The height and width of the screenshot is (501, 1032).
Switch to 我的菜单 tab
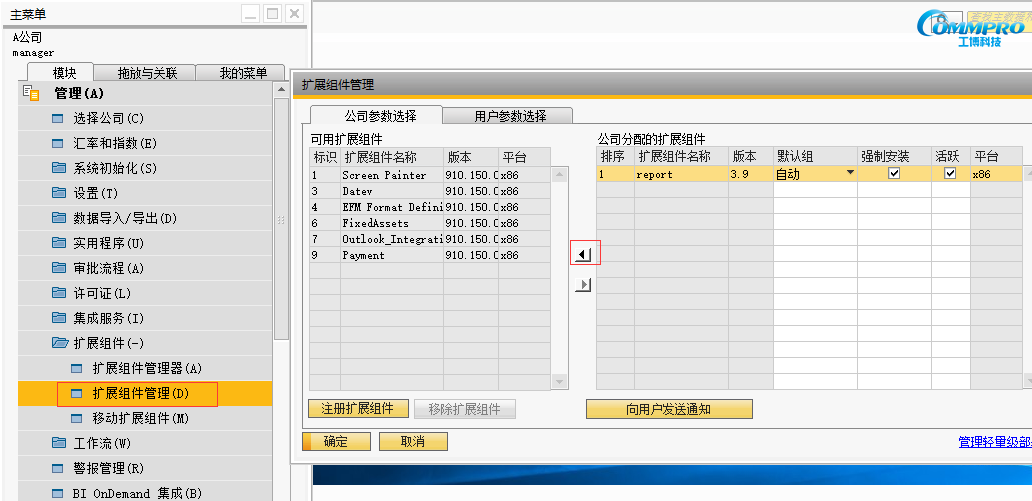(x=243, y=73)
